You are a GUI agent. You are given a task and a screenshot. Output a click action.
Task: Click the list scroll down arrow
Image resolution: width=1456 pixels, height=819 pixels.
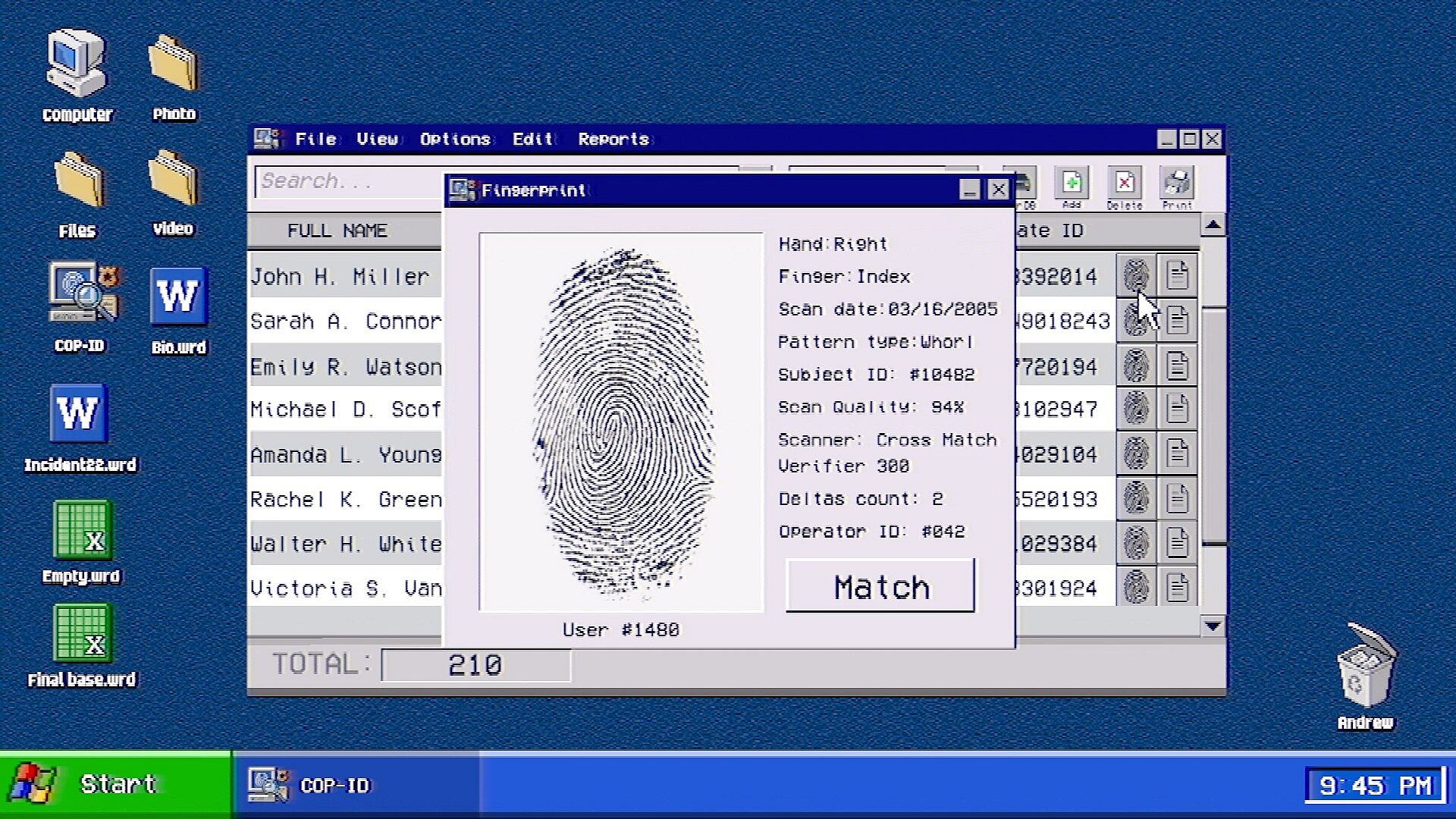(x=1213, y=626)
